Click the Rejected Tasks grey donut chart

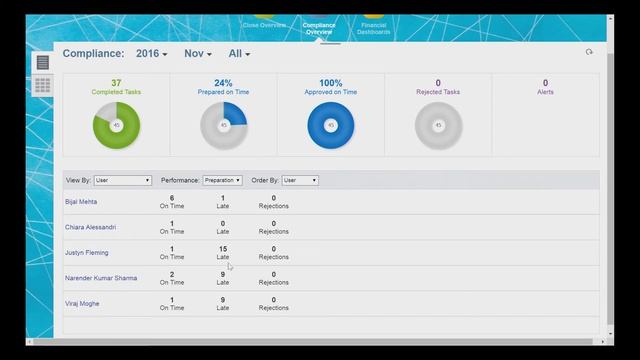(438, 125)
